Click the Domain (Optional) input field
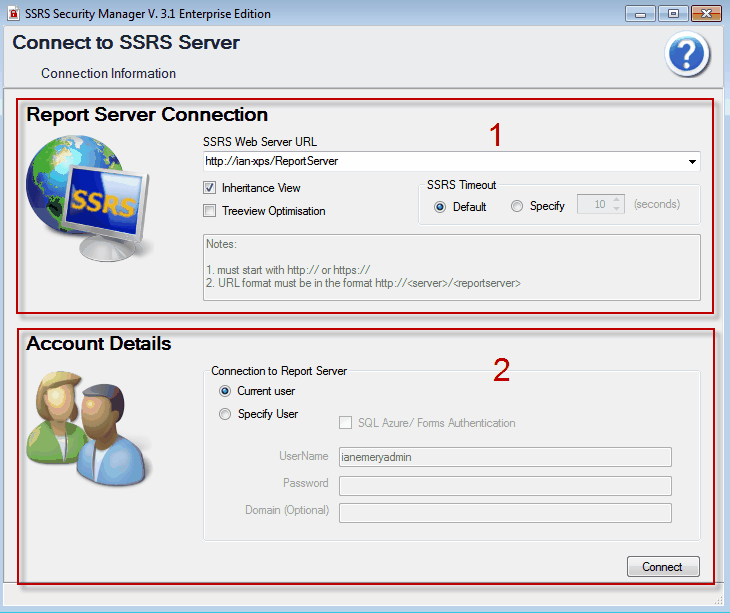730x613 pixels. coord(505,513)
